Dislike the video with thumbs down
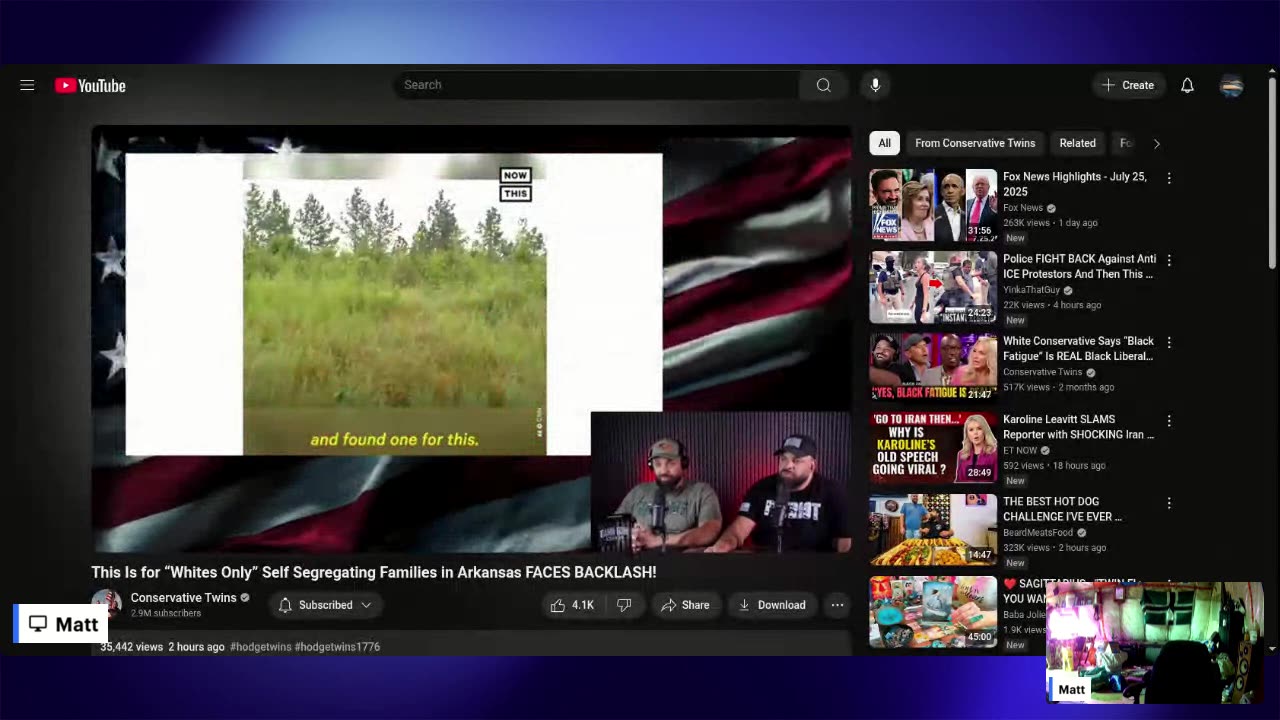Viewport: 1280px width, 720px height. [624, 605]
